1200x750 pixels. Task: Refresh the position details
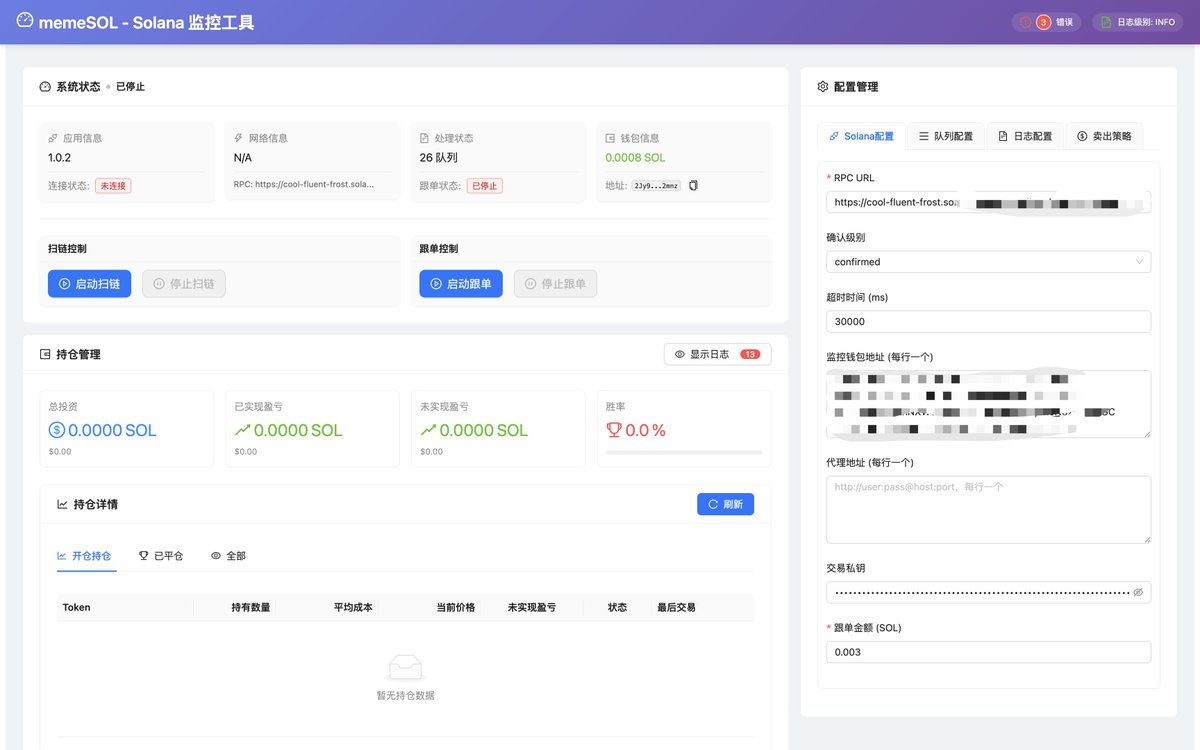click(x=725, y=504)
